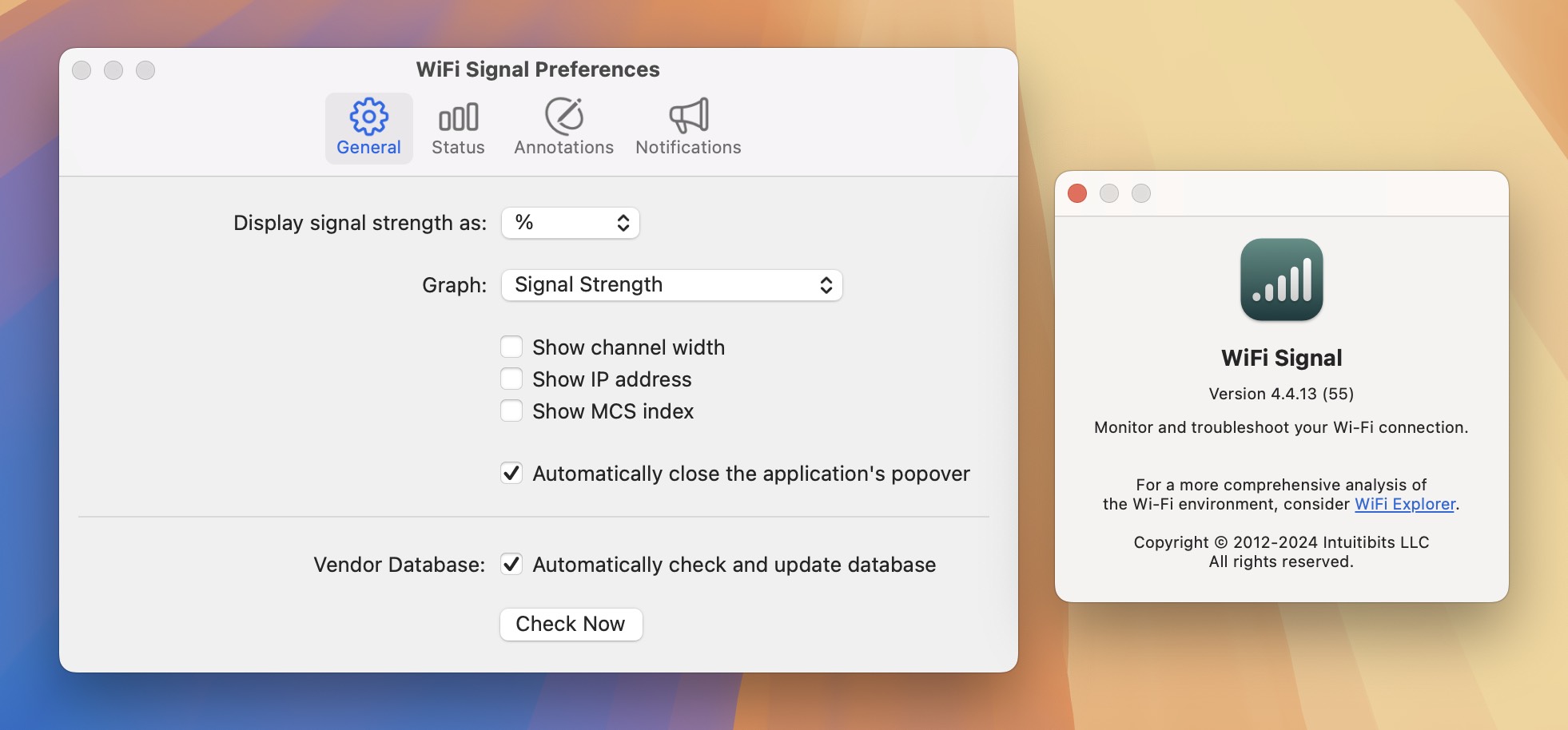Open the signal strength unit dropdown
The height and width of the screenshot is (730, 1568).
coord(570,223)
